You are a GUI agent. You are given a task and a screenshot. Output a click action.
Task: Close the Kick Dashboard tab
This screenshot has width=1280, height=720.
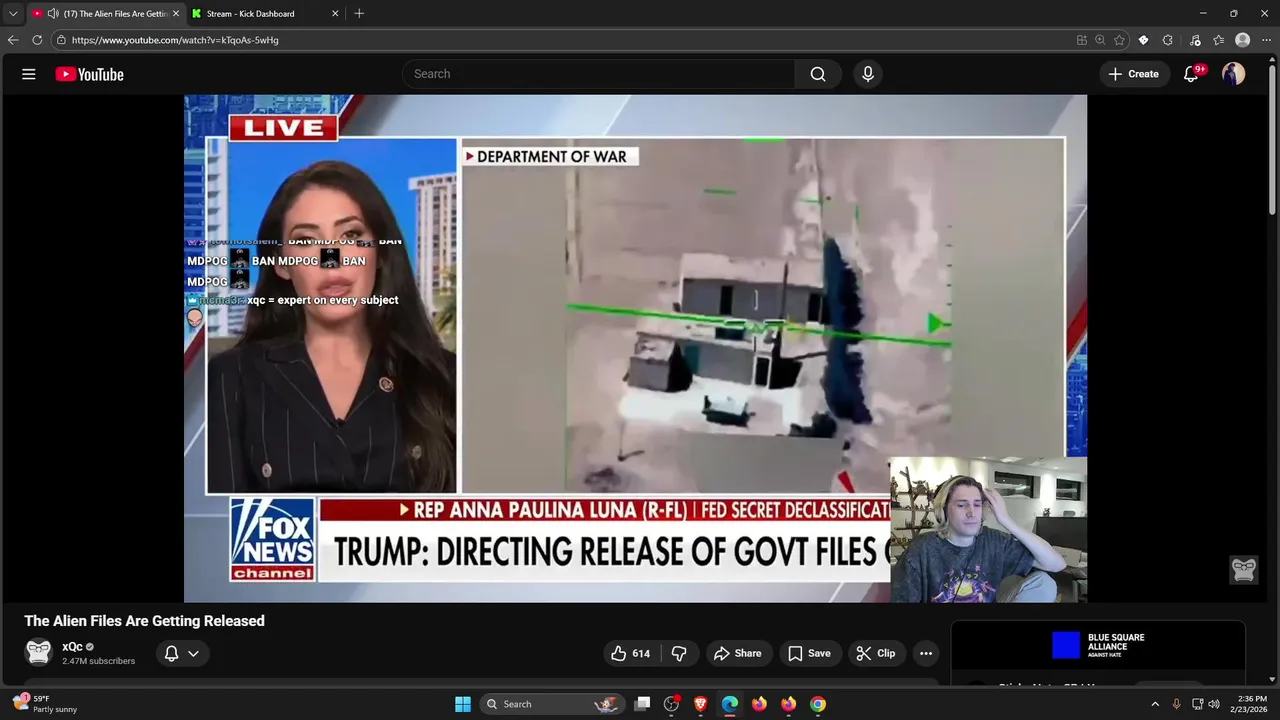(x=335, y=13)
